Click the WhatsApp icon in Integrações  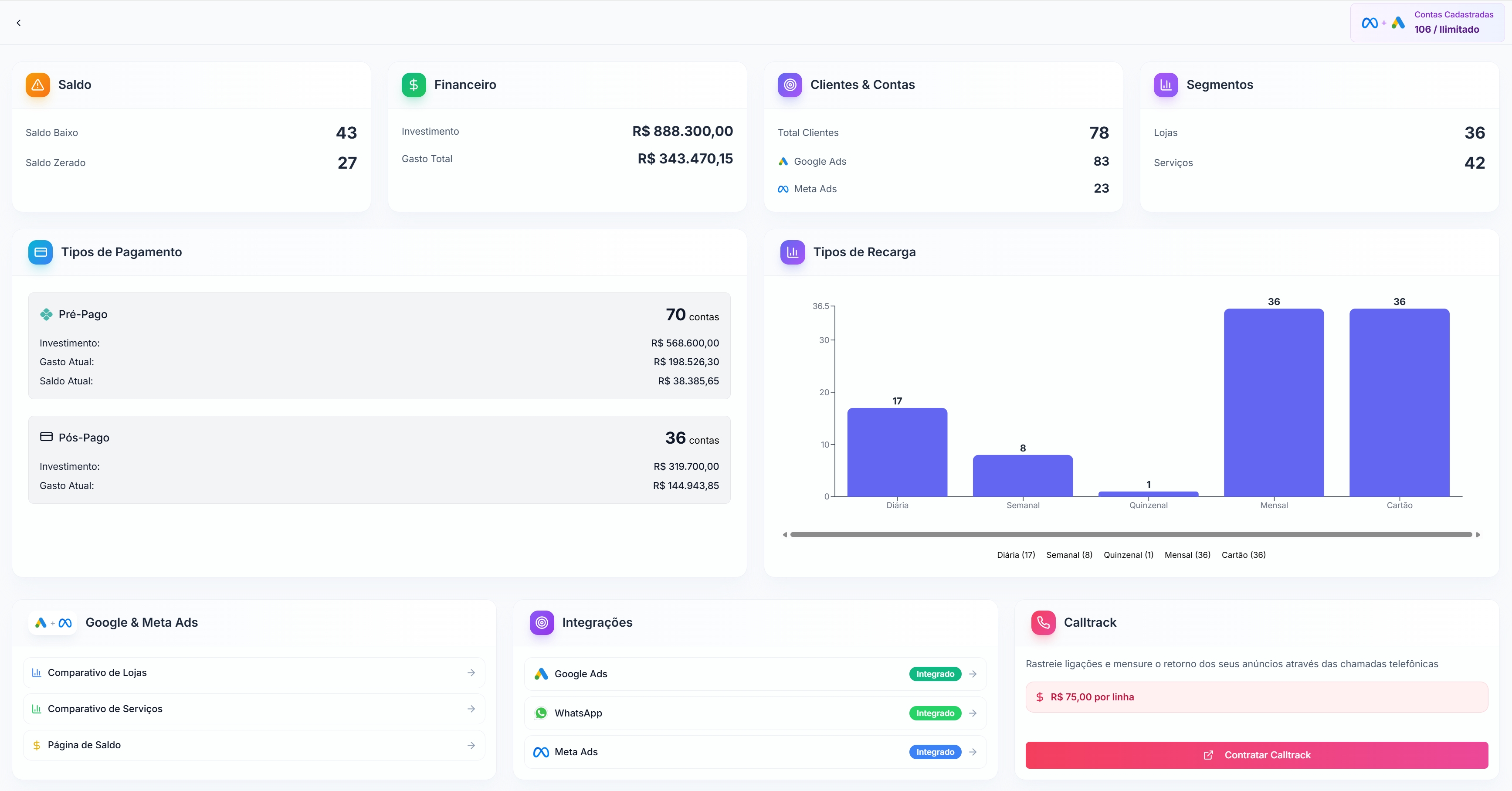541,713
